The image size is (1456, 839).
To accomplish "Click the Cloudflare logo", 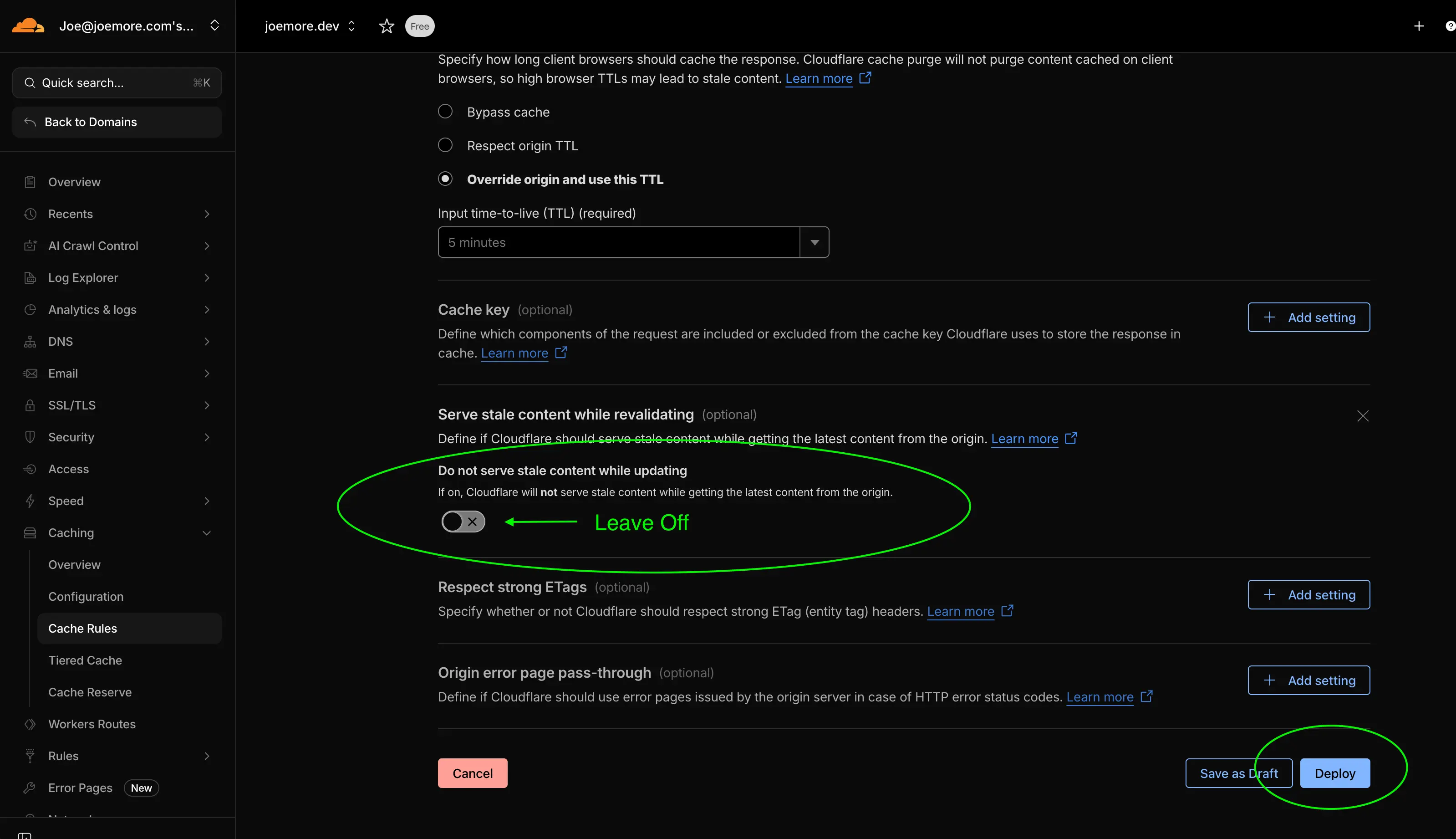I will [x=28, y=26].
